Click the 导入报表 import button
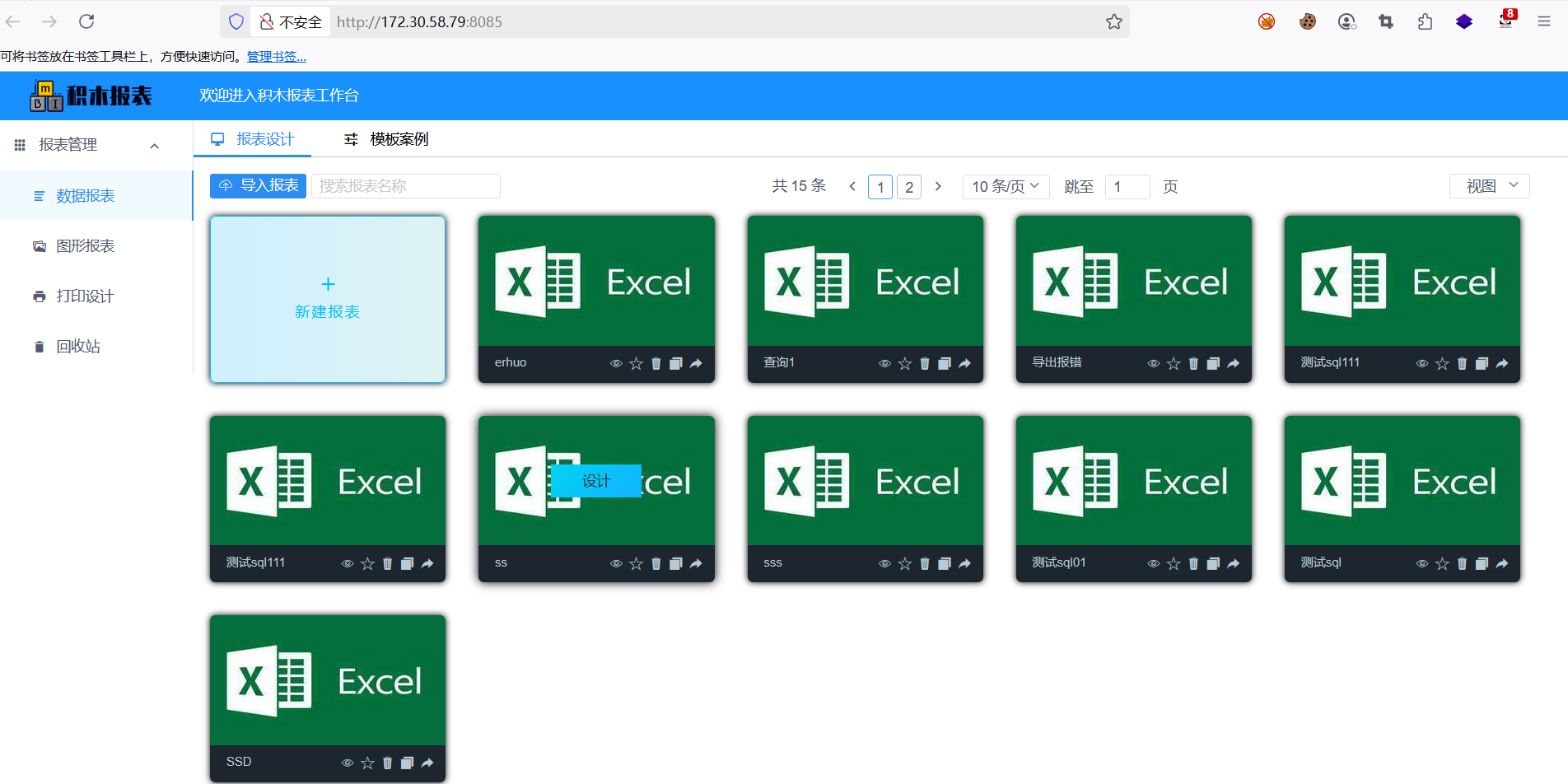The height and width of the screenshot is (784, 1568). click(258, 186)
